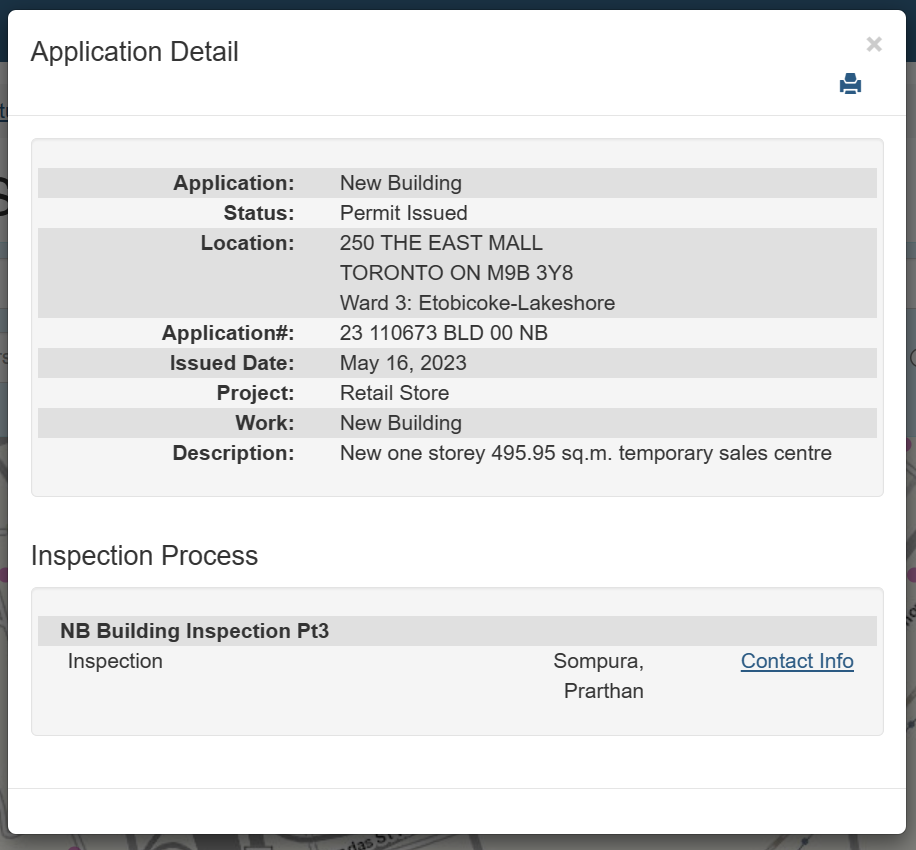Select the issued date 'May 16, 2023'
The height and width of the screenshot is (850, 916).
(403, 363)
